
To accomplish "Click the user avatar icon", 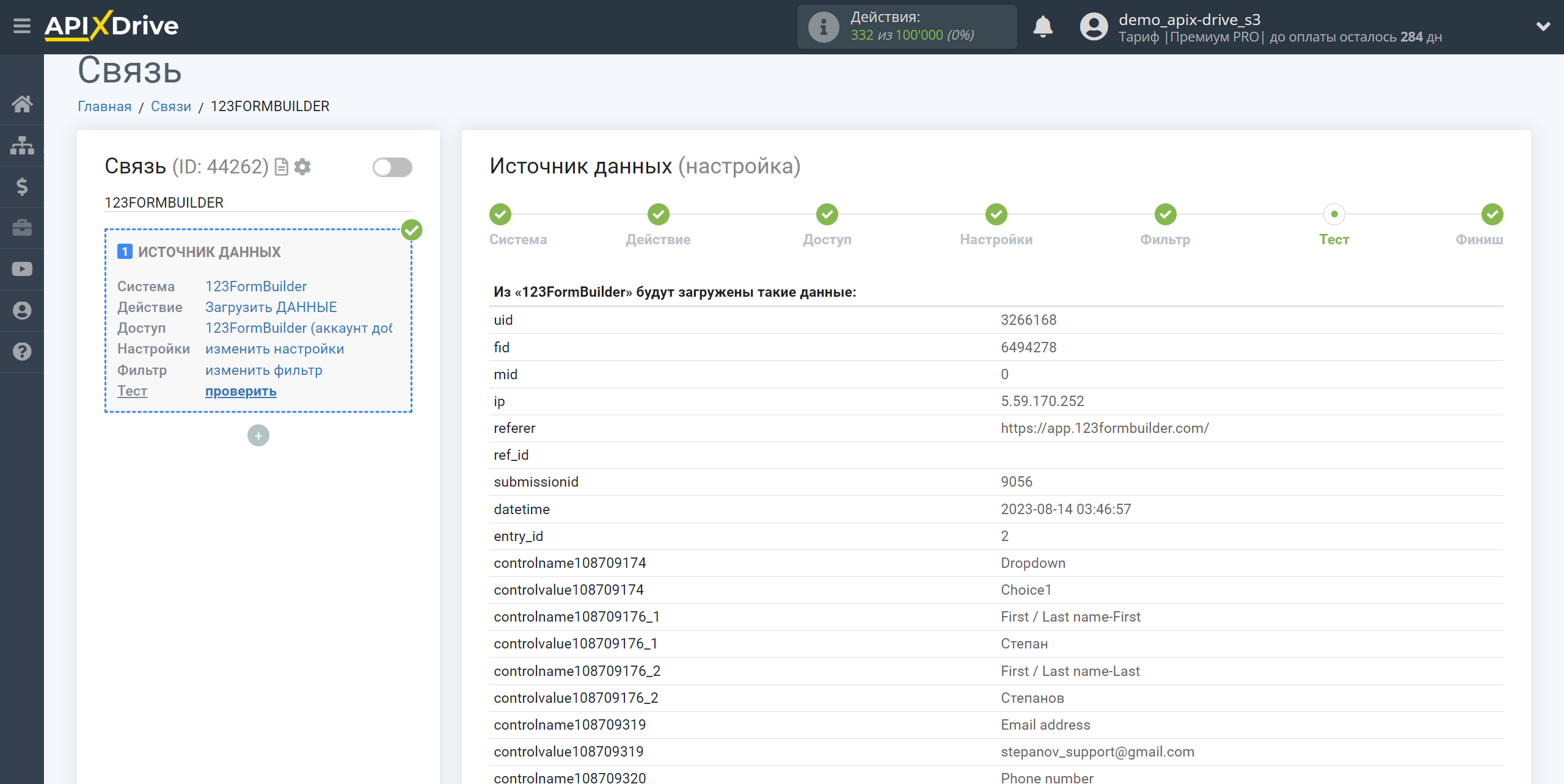I will [1094, 27].
